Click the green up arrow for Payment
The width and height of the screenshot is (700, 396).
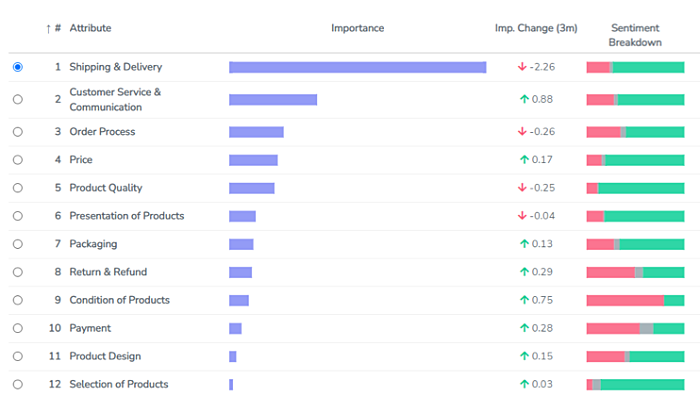tap(524, 328)
